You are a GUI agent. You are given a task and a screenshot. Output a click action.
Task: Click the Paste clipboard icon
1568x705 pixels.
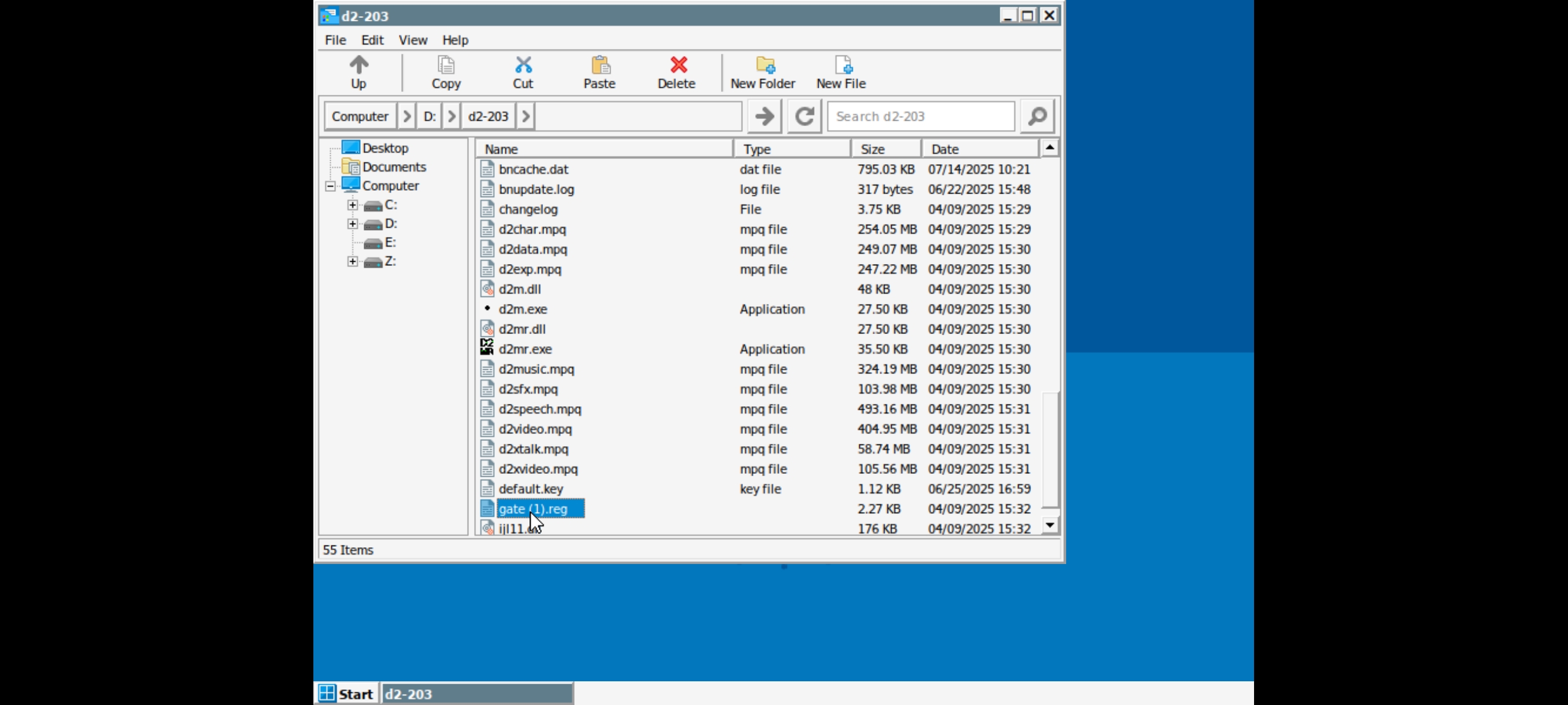[599, 65]
